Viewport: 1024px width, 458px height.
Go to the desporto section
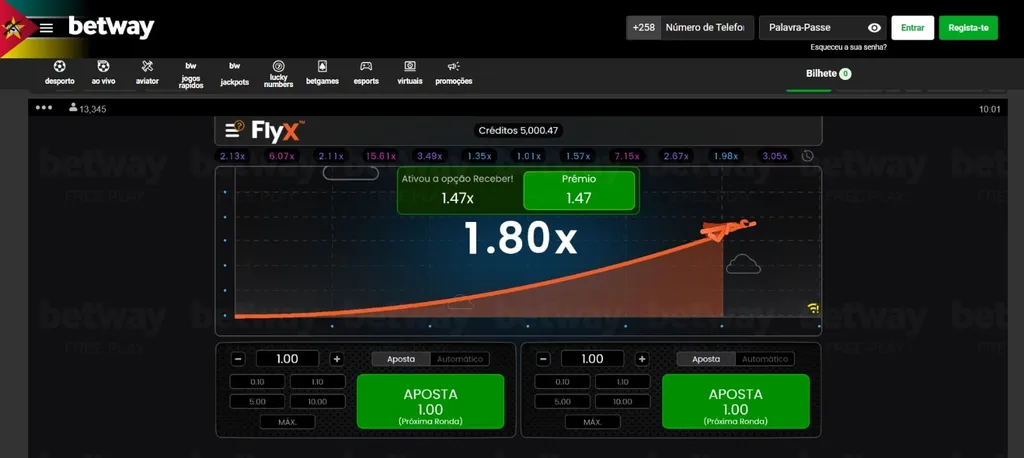pos(59,73)
